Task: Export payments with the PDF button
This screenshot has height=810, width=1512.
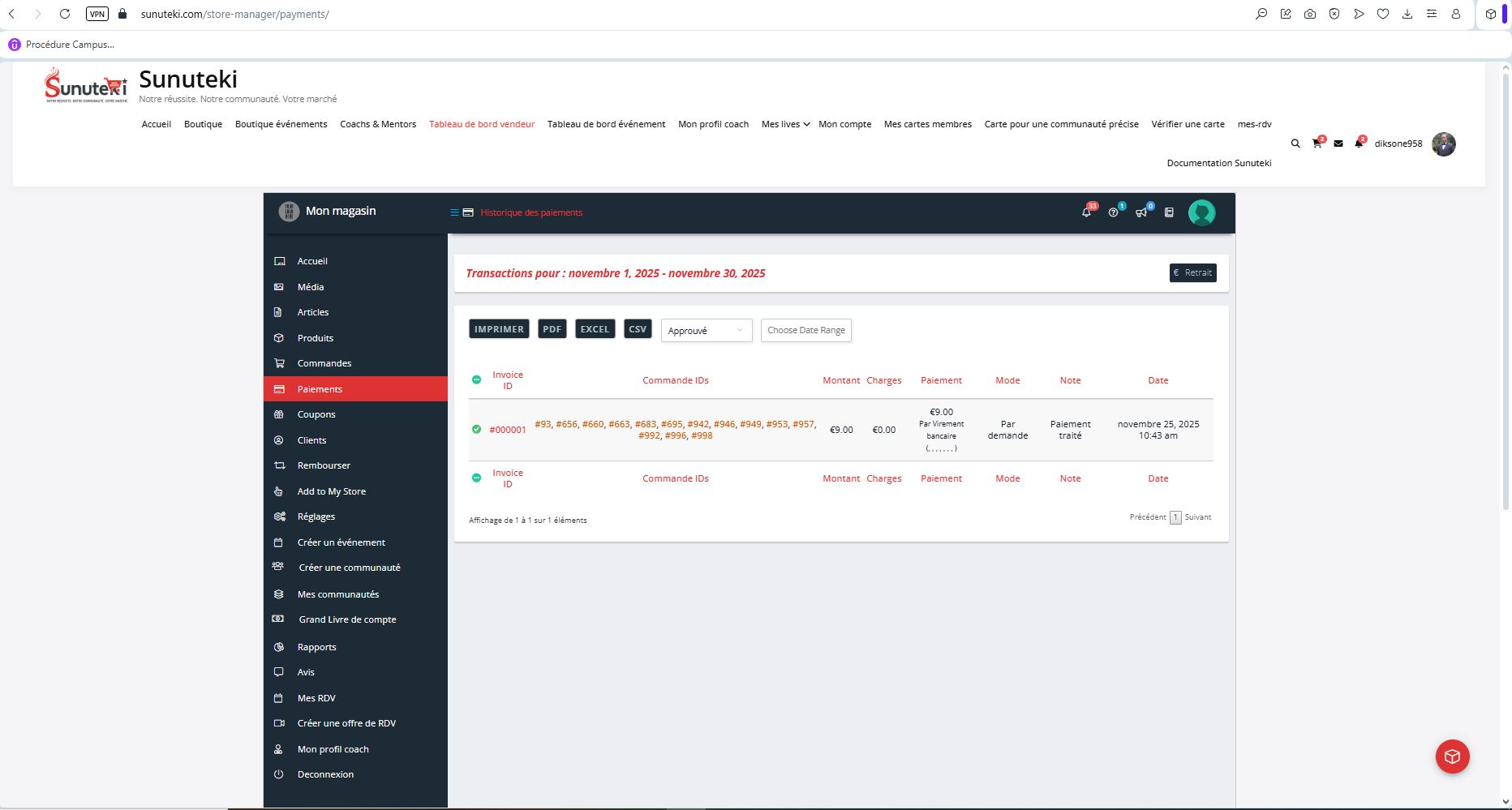Action: [552, 329]
